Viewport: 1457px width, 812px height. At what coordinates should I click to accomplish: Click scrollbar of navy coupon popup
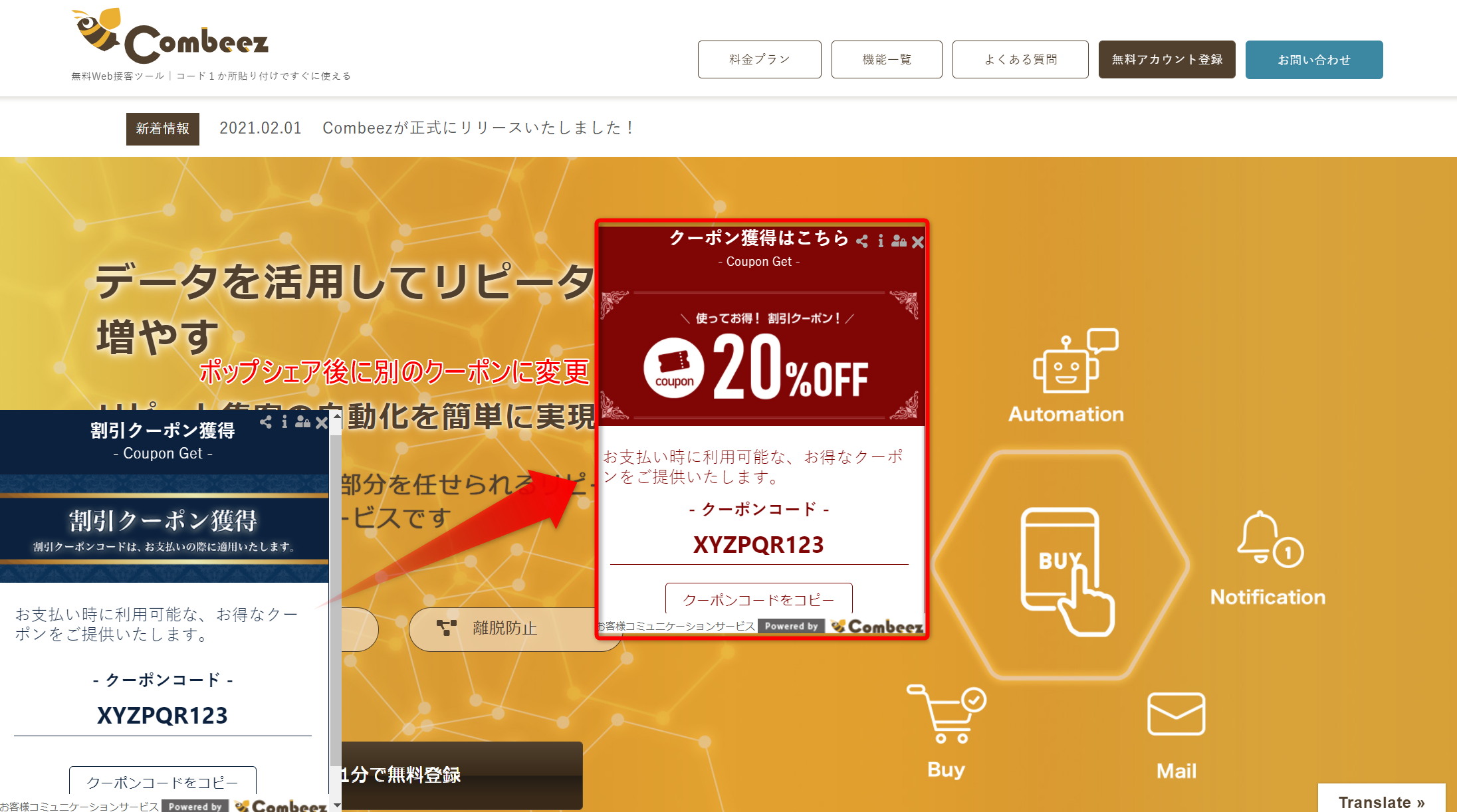tap(336, 610)
